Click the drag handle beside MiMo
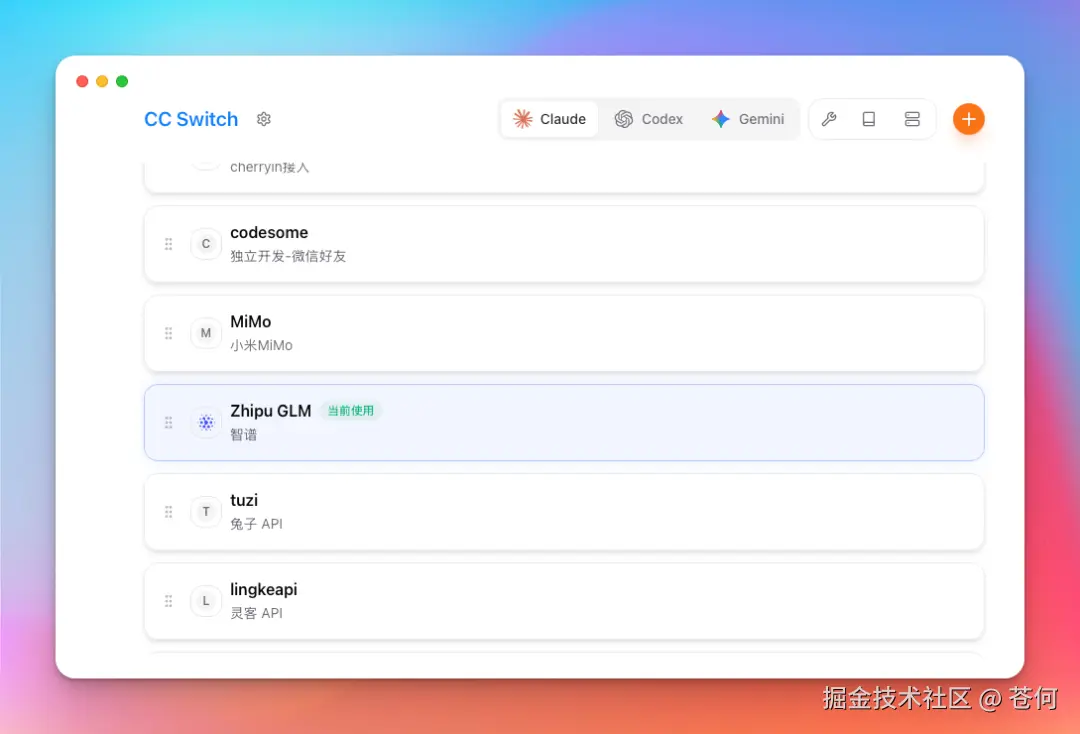 168,333
